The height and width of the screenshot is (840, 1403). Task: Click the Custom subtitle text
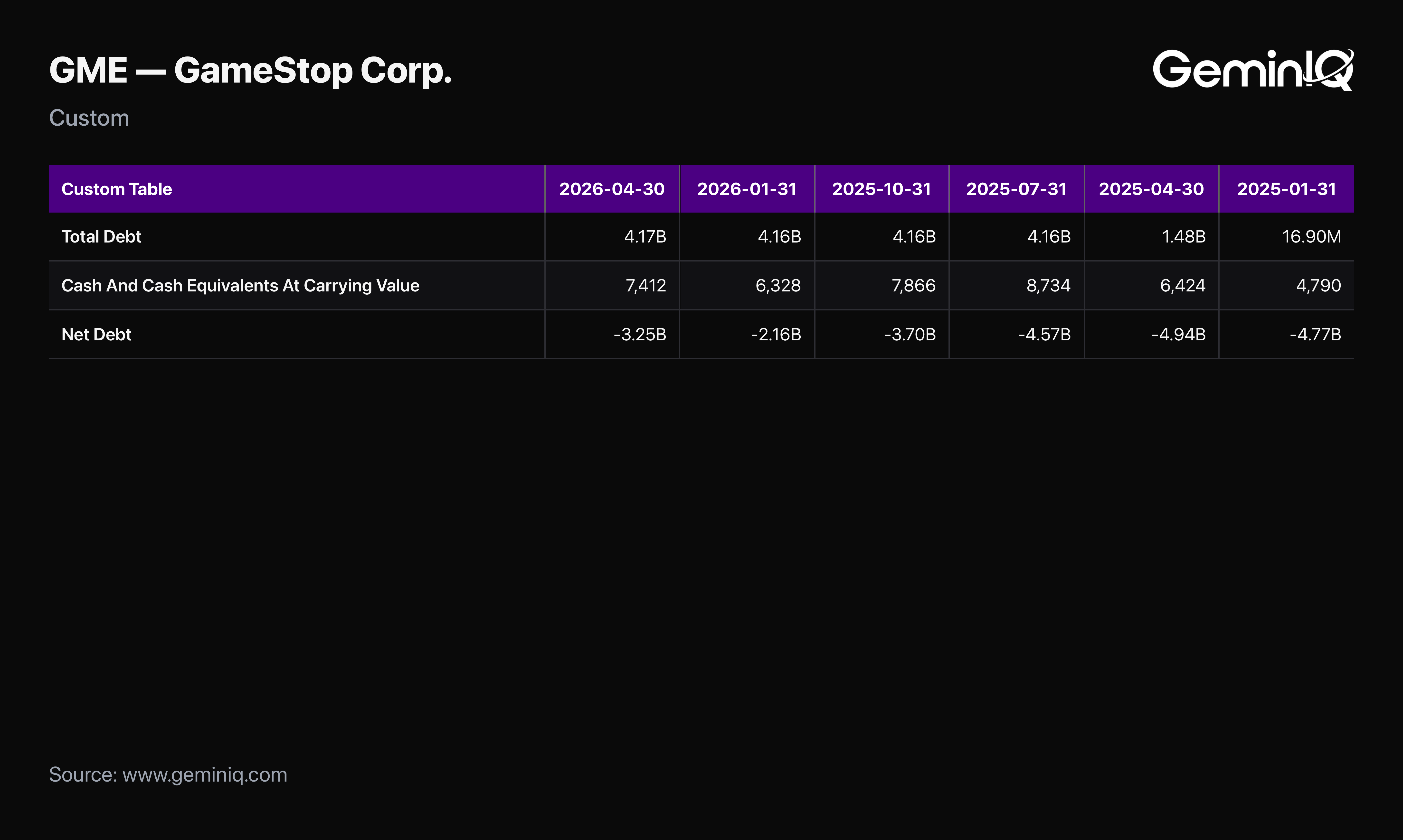(89, 118)
